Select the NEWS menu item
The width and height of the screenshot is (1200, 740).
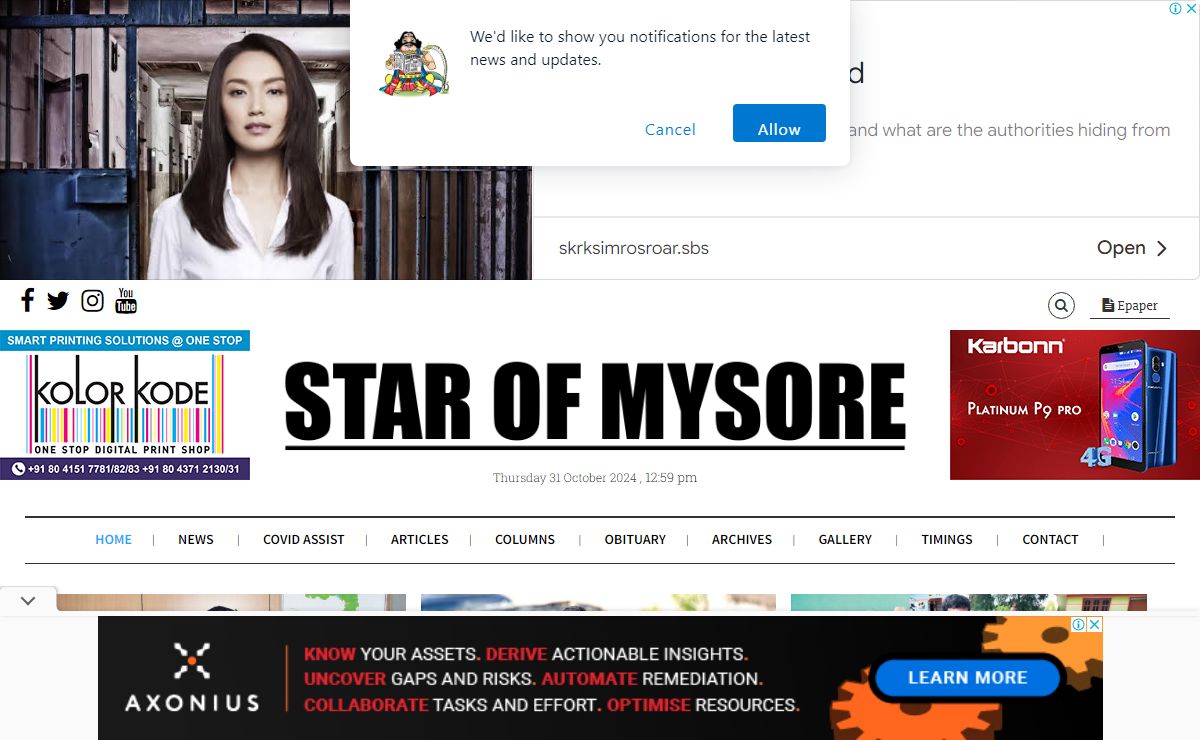(x=196, y=539)
